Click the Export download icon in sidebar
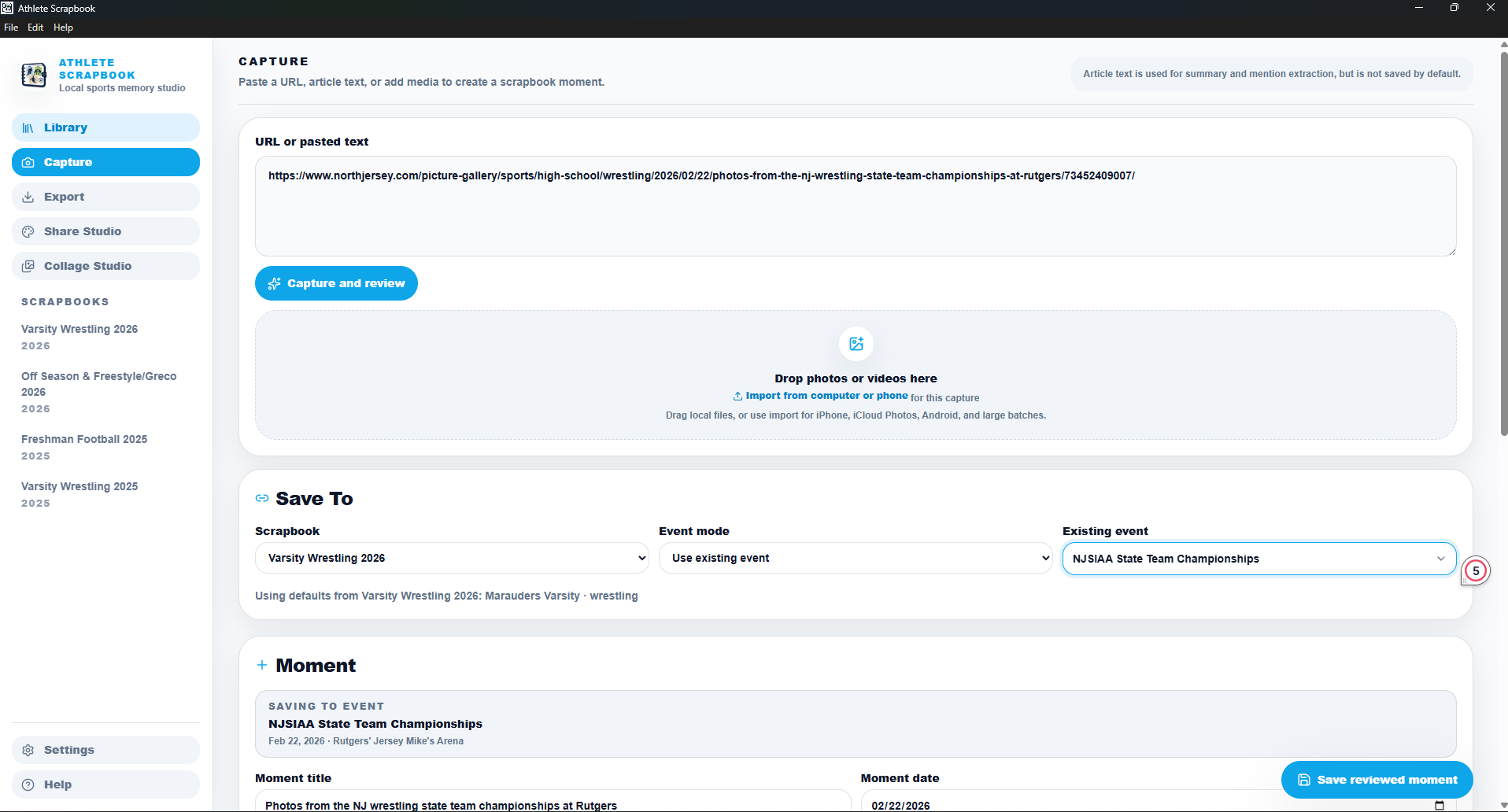This screenshot has width=1508, height=812. [28, 197]
